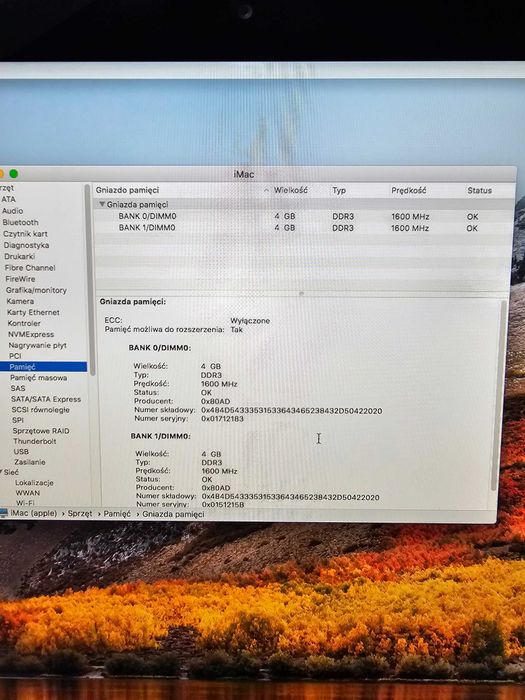525x700 pixels.
Task: Select the BANK 0/DIMM0 table row
Action: coord(304,216)
